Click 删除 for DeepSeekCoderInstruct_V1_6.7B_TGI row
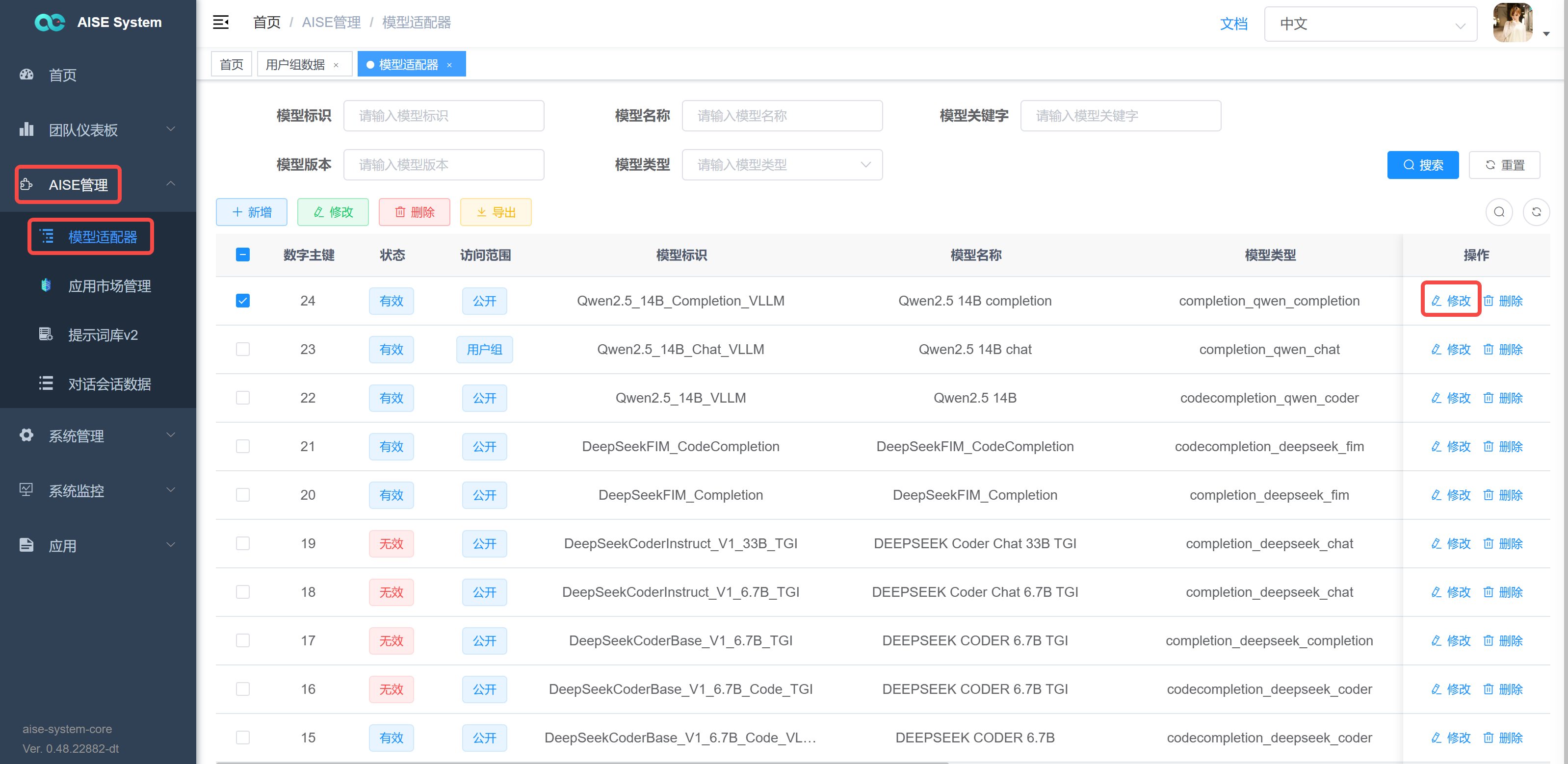1568x764 pixels. pyautogui.click(x=1503, y=592)
